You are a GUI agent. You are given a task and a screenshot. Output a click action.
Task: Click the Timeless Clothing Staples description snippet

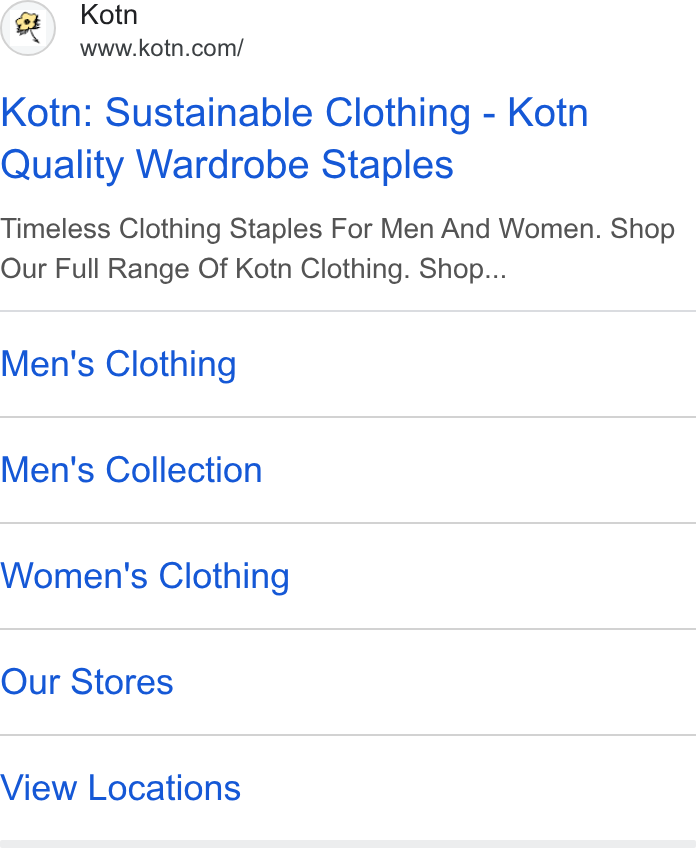[x=337, y=249]
